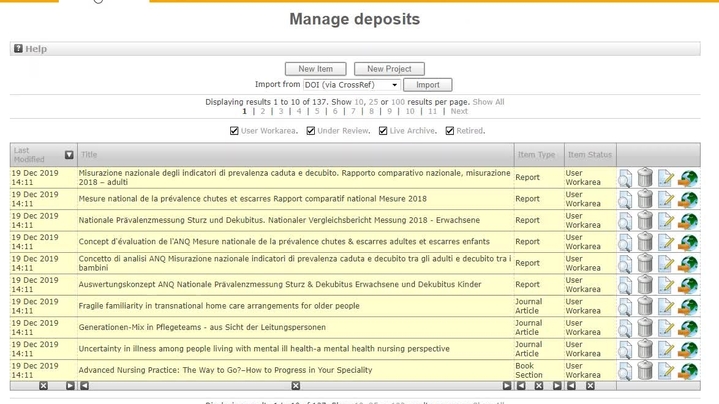719x404 pixels.
Task: Edit the Concept d'évaluation de l'ANQ item
Action: [666, 243]
